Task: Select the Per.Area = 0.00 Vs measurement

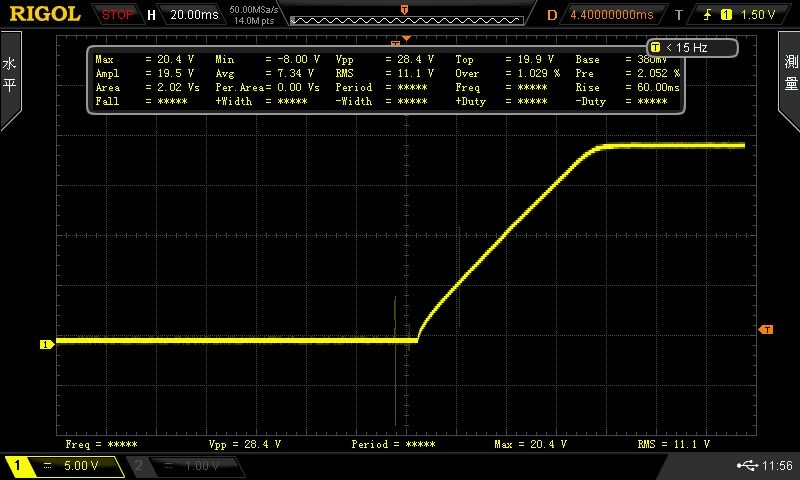Action: click(267, 88)
